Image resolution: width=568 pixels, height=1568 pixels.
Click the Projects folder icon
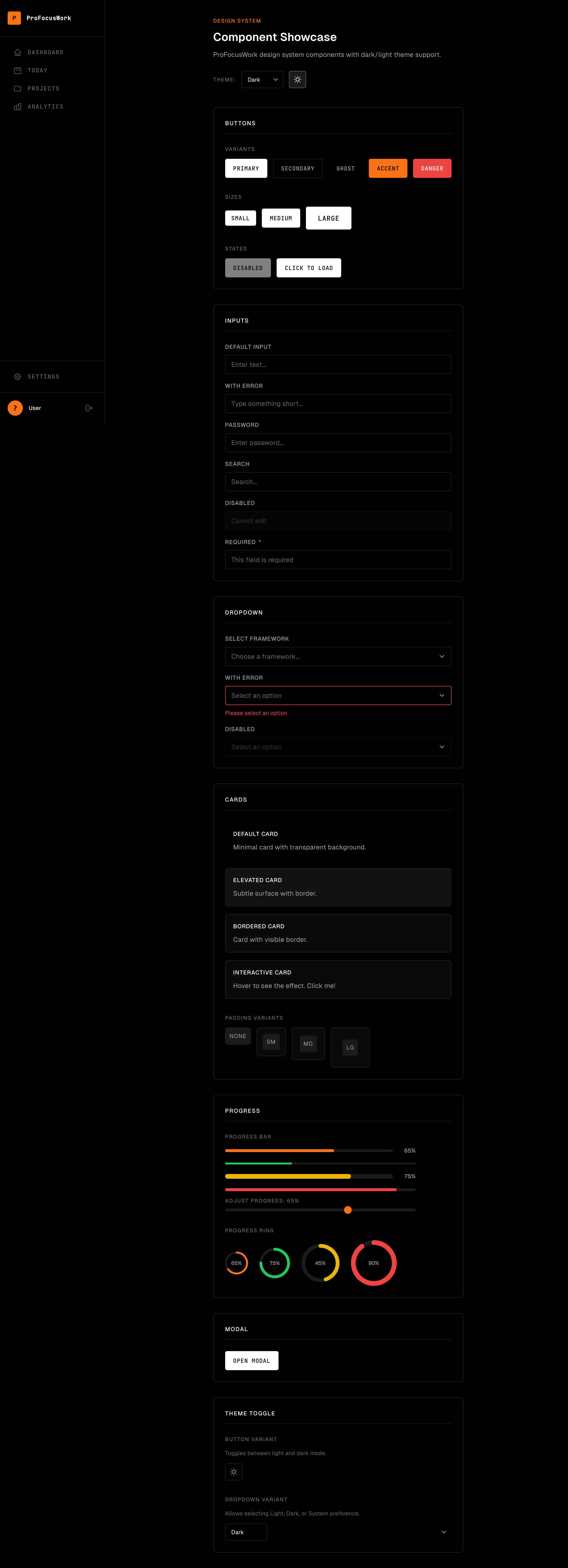point(17,88)
